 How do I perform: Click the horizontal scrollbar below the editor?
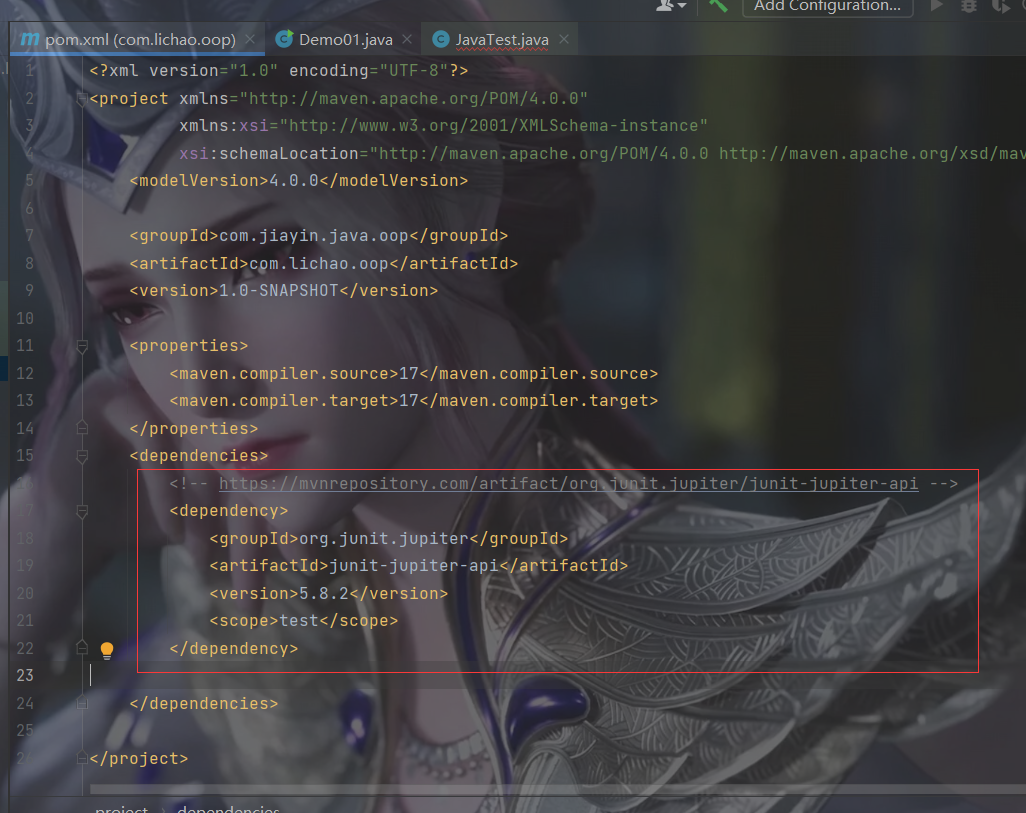click(x=557, y=789)
